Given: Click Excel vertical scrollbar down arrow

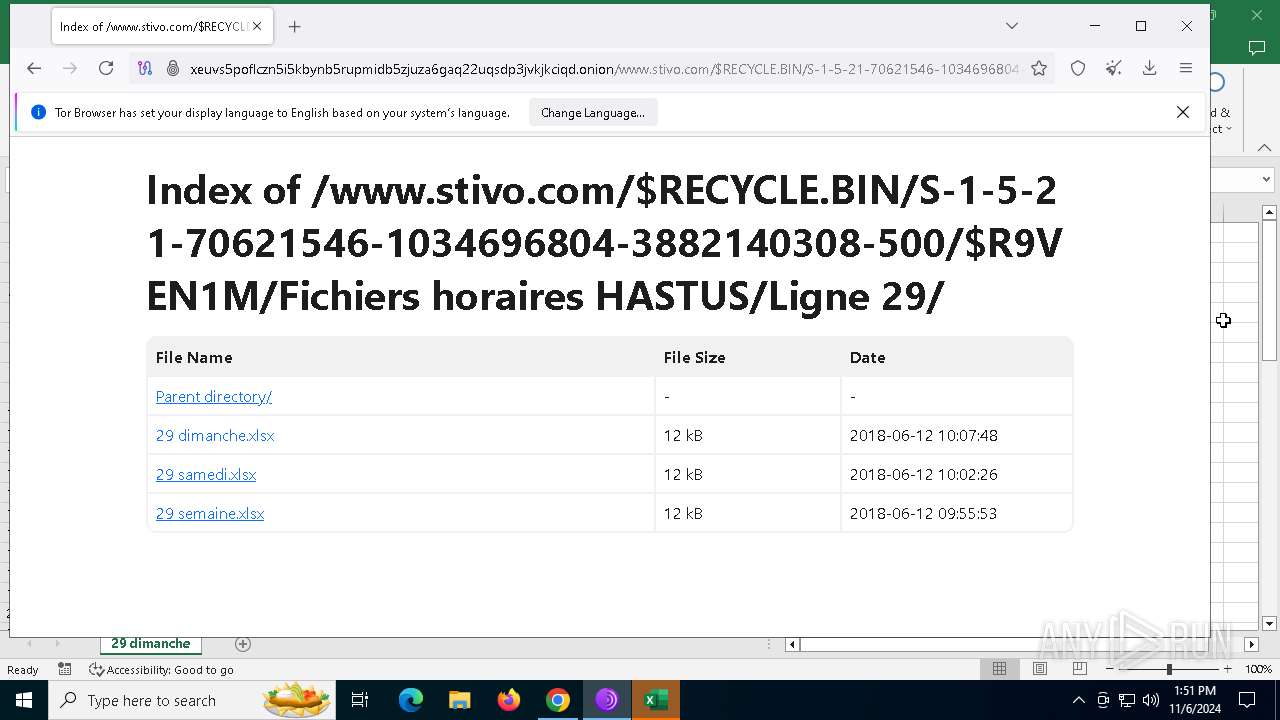Looking at the screenshot, I should 1269,623.
